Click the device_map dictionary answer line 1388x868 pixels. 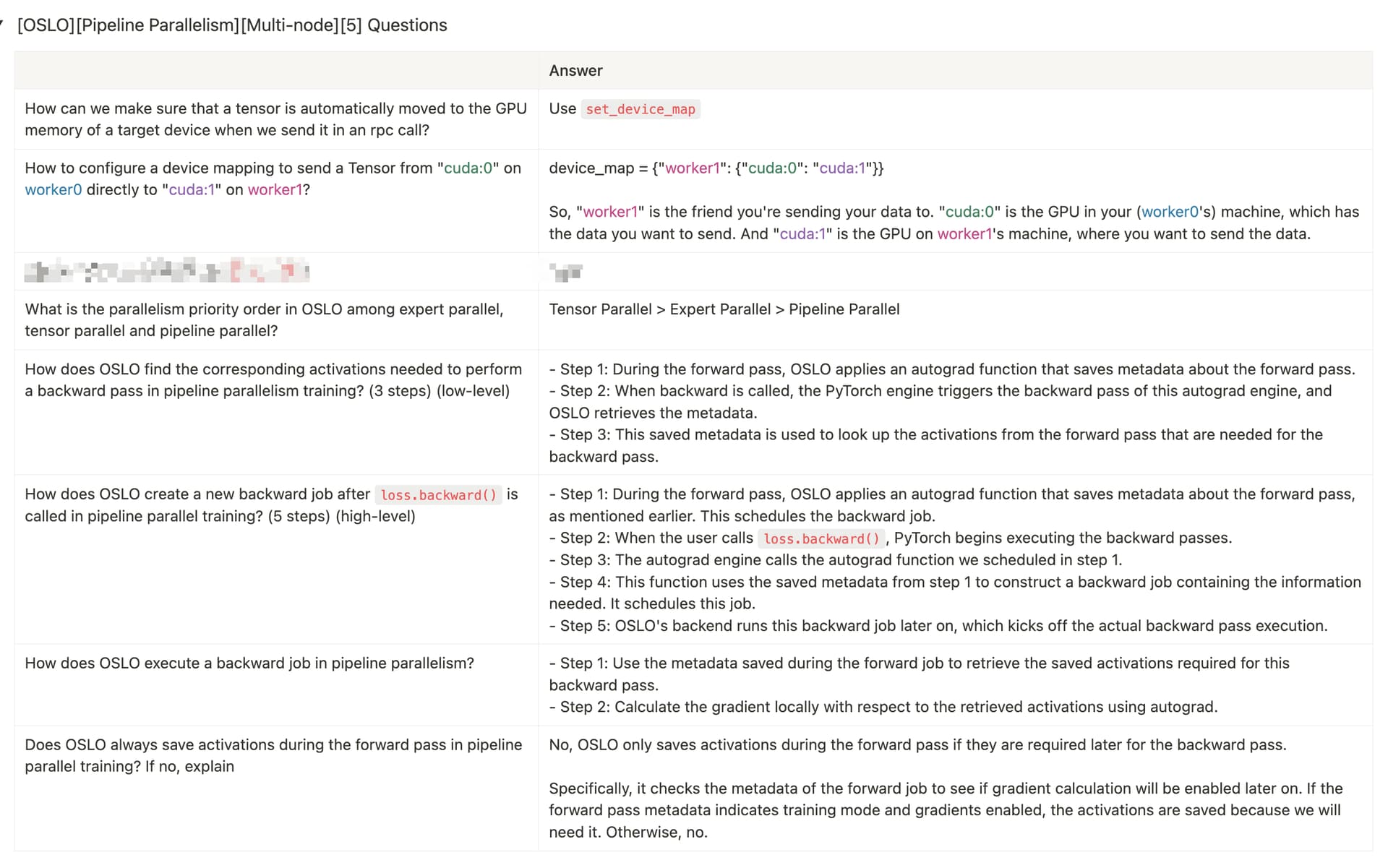(716, 168)
